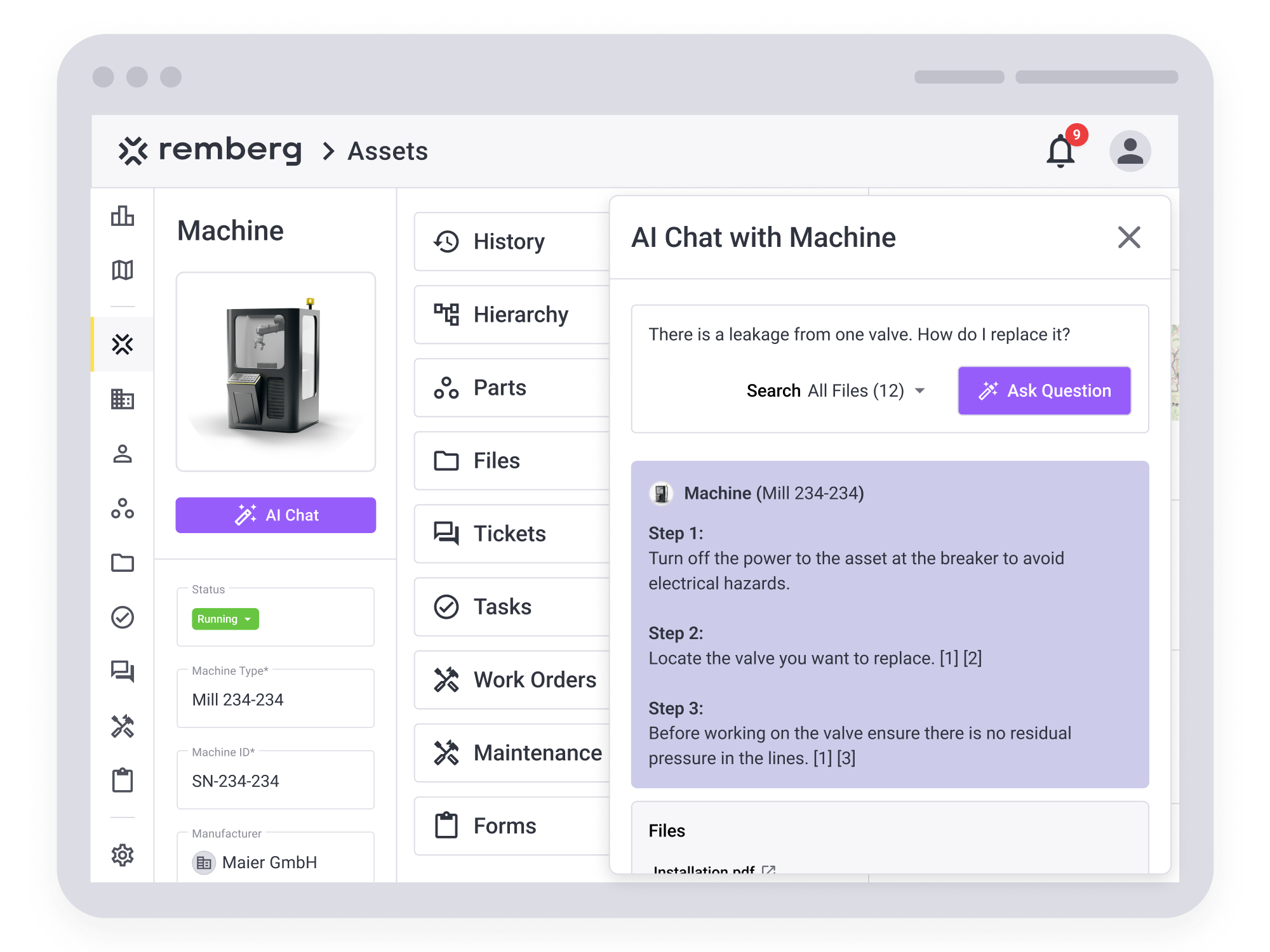Click inside the Machine ID field
The image size is (1270, 952).
(x=275, y=781)
